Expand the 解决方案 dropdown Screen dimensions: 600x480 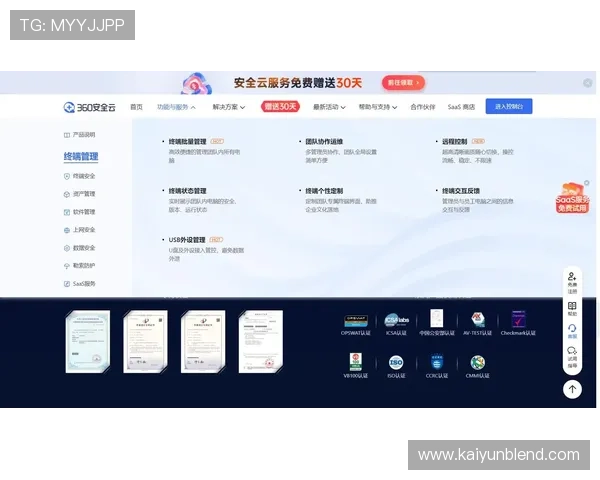pyautogui.click(x=229, y=107)
